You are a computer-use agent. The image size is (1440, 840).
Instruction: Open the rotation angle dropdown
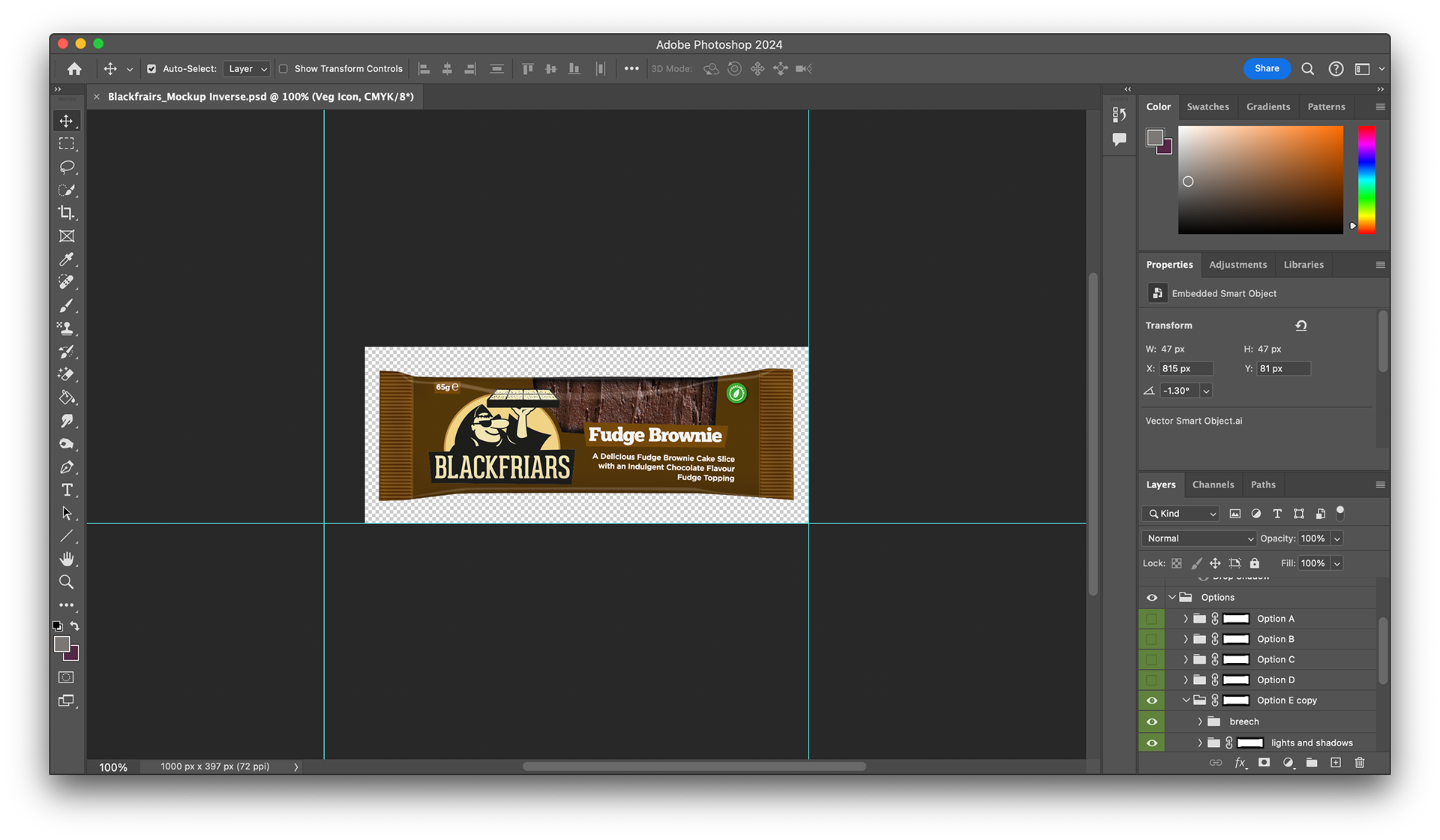tap(1206, 391)
